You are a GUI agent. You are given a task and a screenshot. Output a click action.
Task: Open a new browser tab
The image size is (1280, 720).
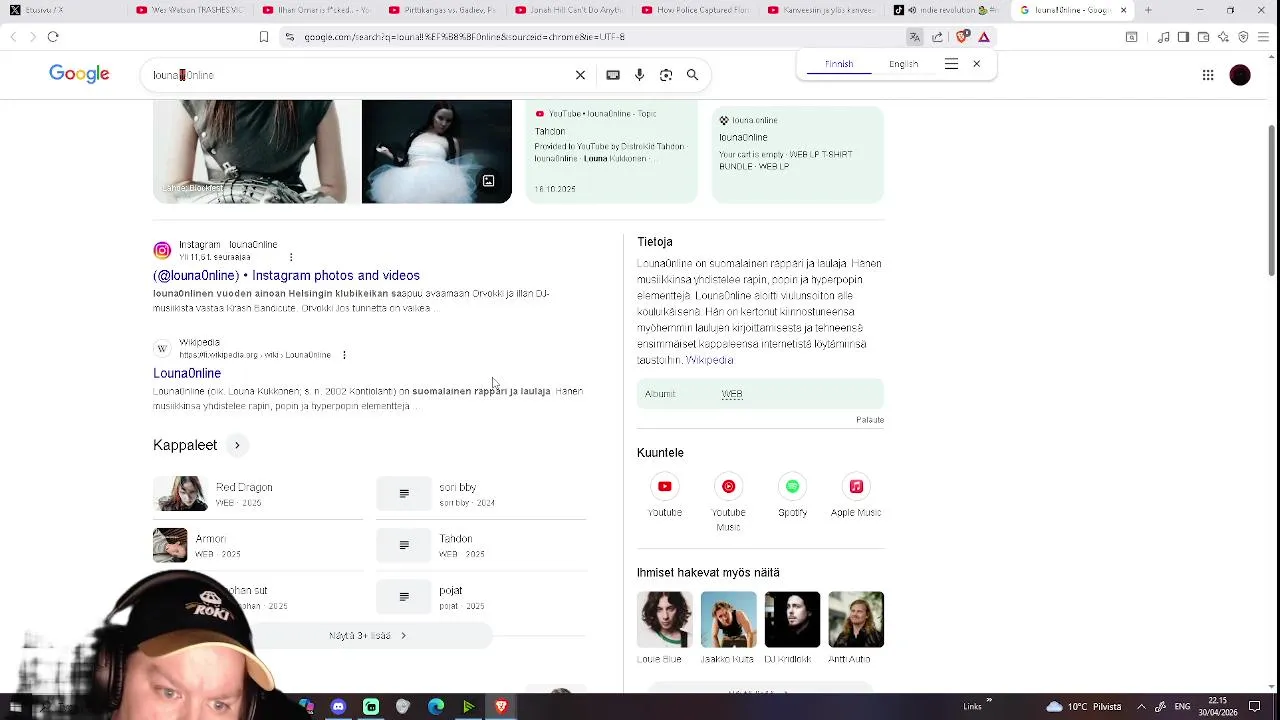click(1148, 10)
